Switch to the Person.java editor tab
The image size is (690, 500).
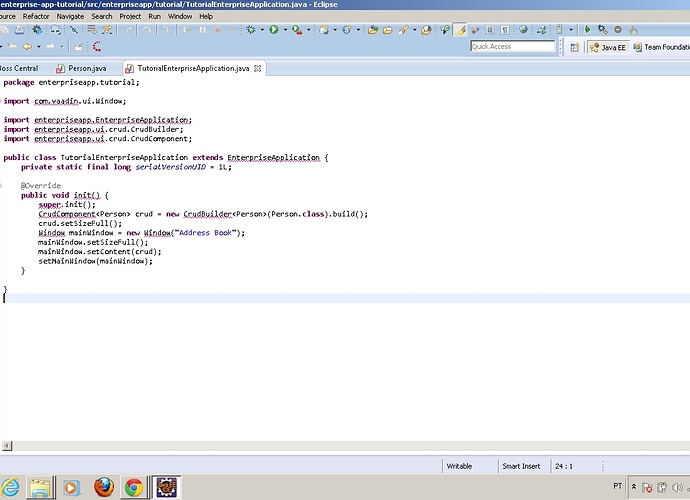coord(86,68)
